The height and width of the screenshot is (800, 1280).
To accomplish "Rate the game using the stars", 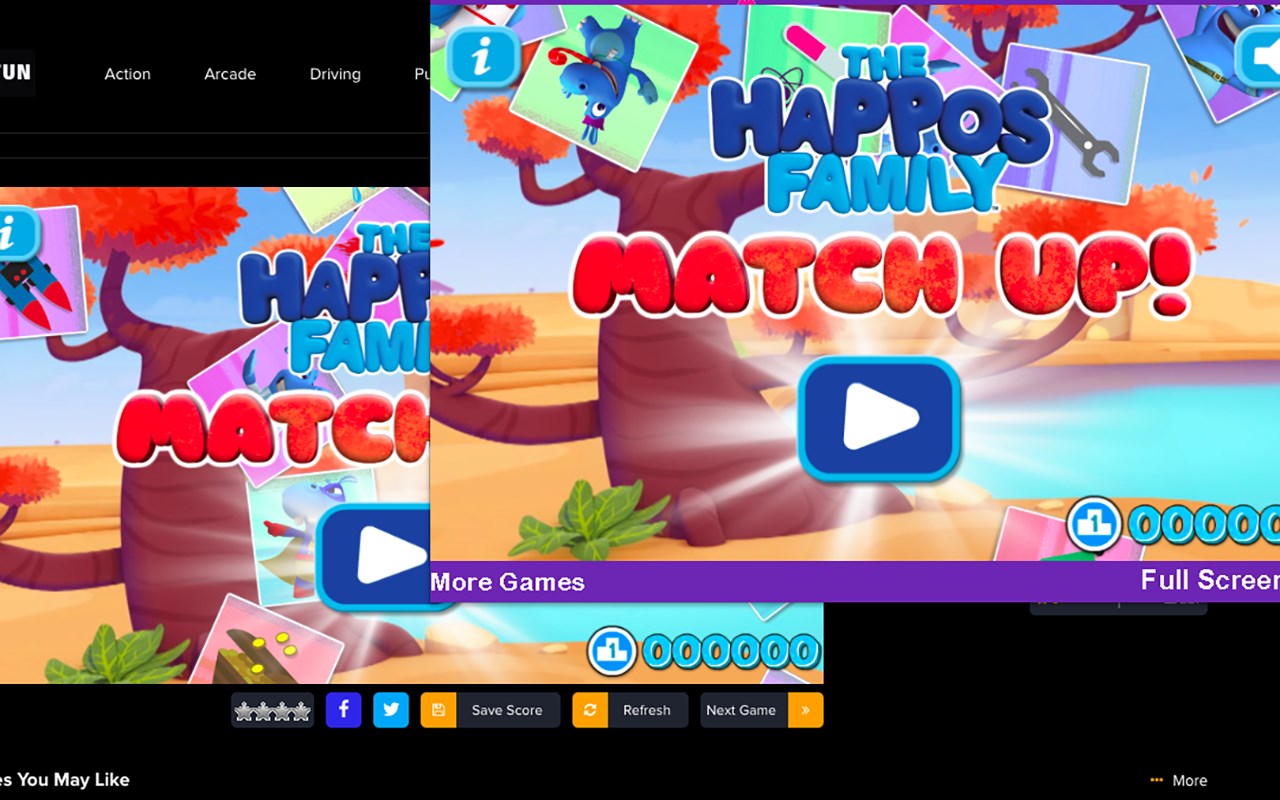I will point(272,710).
